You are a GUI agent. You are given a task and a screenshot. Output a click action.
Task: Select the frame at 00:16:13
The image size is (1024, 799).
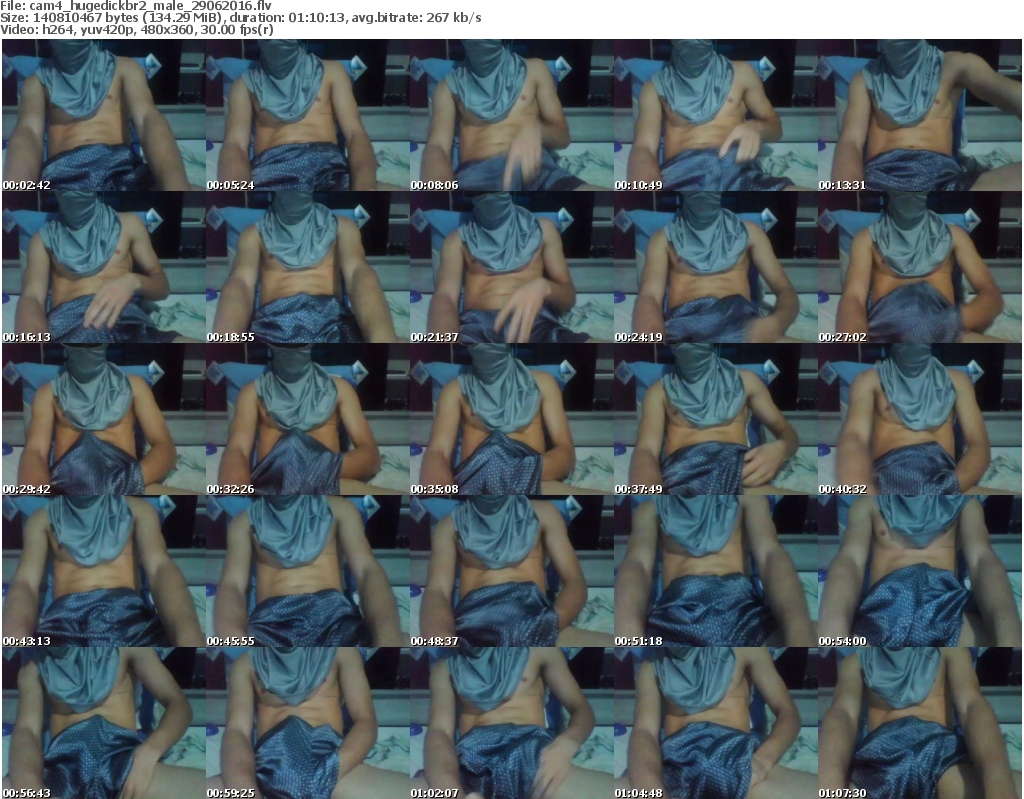[x=103, y=267]
